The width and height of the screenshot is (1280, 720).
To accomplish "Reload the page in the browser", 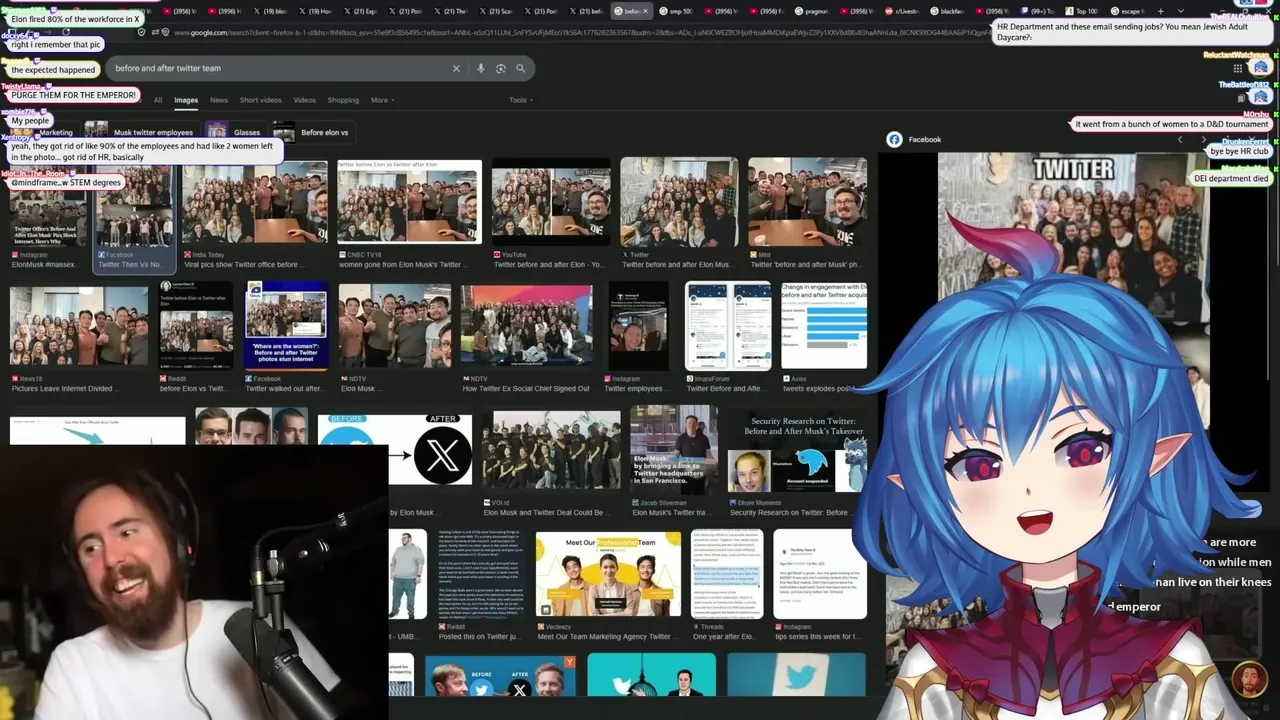I will pyautogui.click(x=66, y=32).
